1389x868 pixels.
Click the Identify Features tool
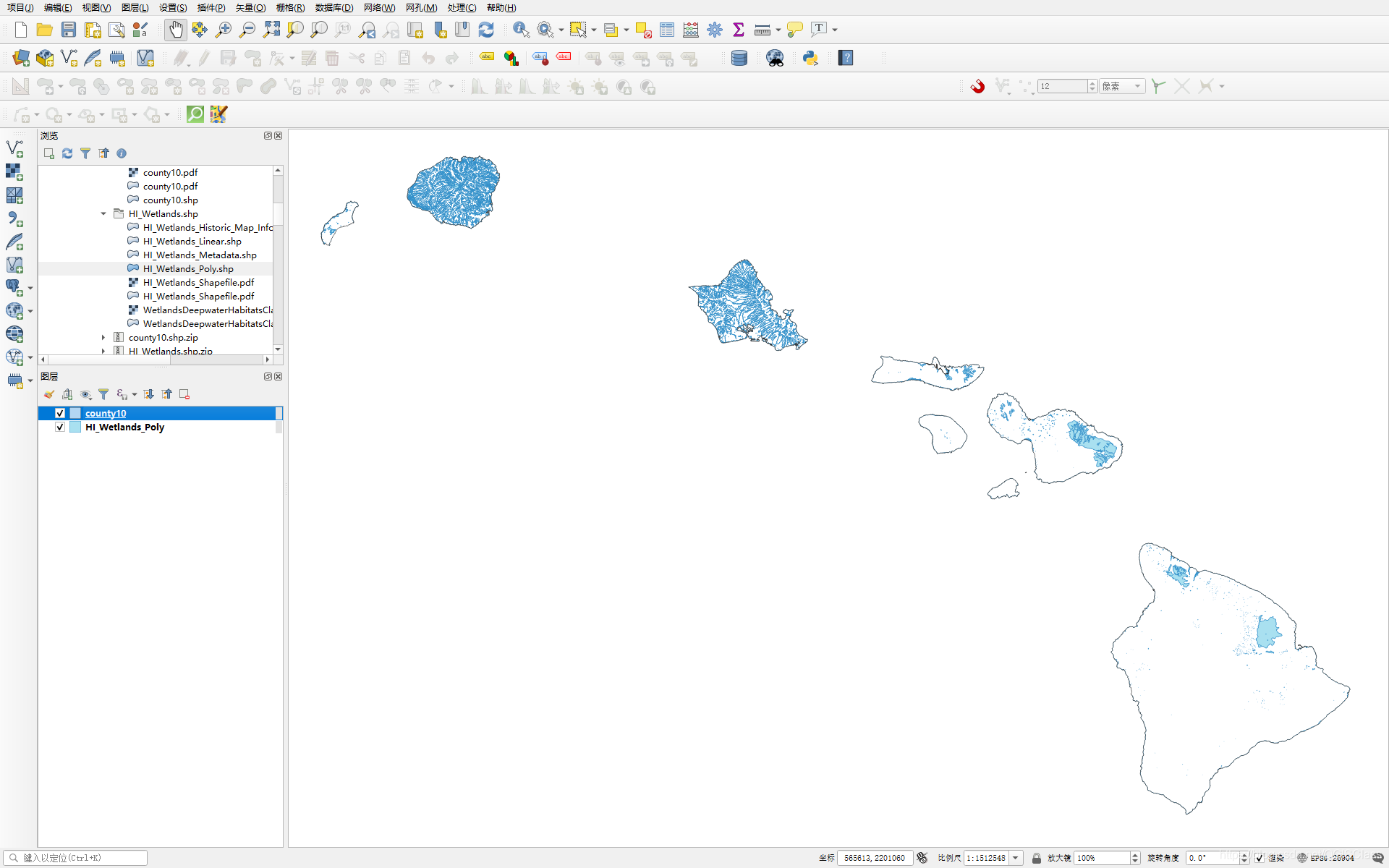pyautogui.click(x=521, y=30)
